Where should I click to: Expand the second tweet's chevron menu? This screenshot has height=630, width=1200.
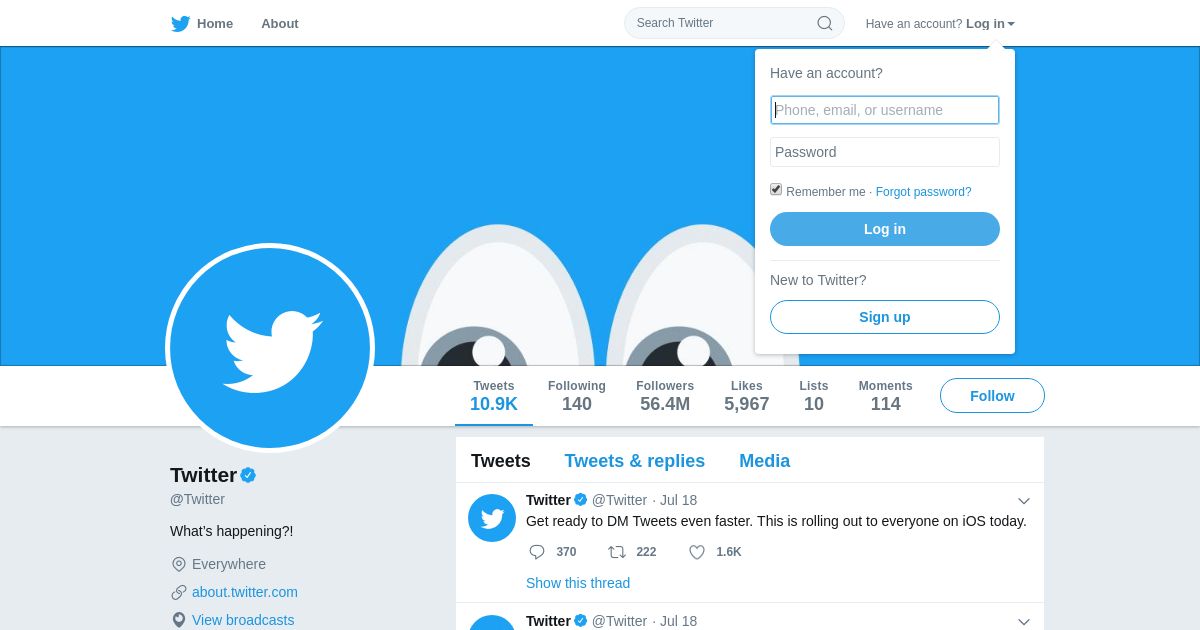1024,622
